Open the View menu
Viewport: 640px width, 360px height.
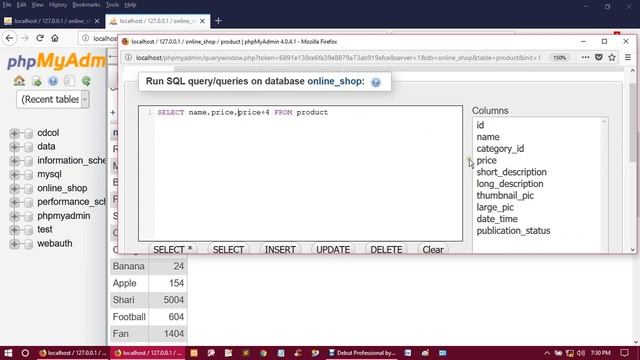click(37, 5)
